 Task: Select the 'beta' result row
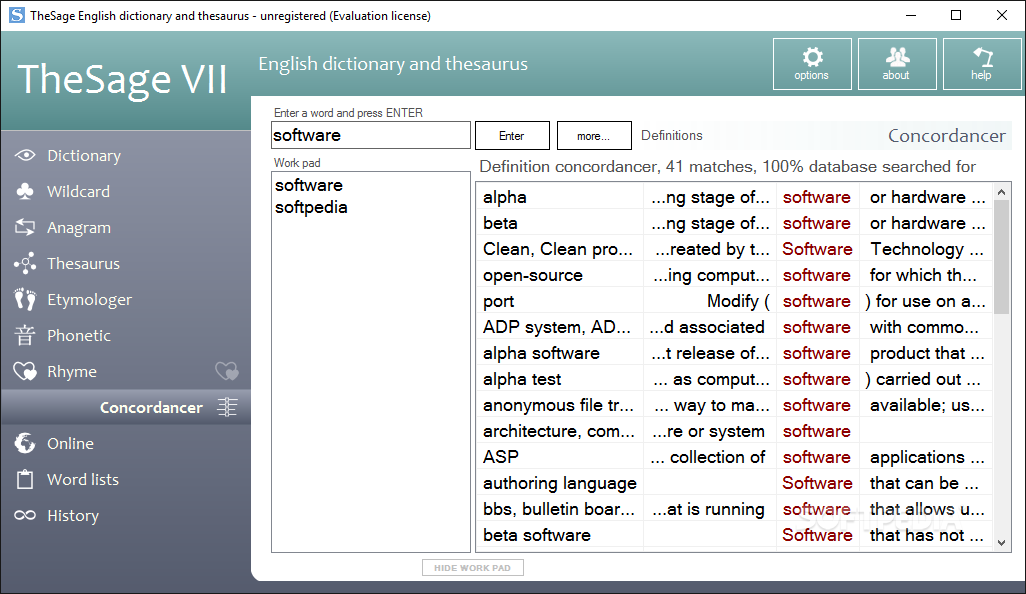pos(734,223)
